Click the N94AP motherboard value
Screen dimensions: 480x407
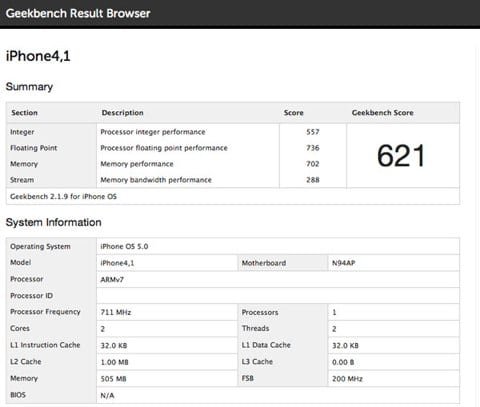click(343, 263)
